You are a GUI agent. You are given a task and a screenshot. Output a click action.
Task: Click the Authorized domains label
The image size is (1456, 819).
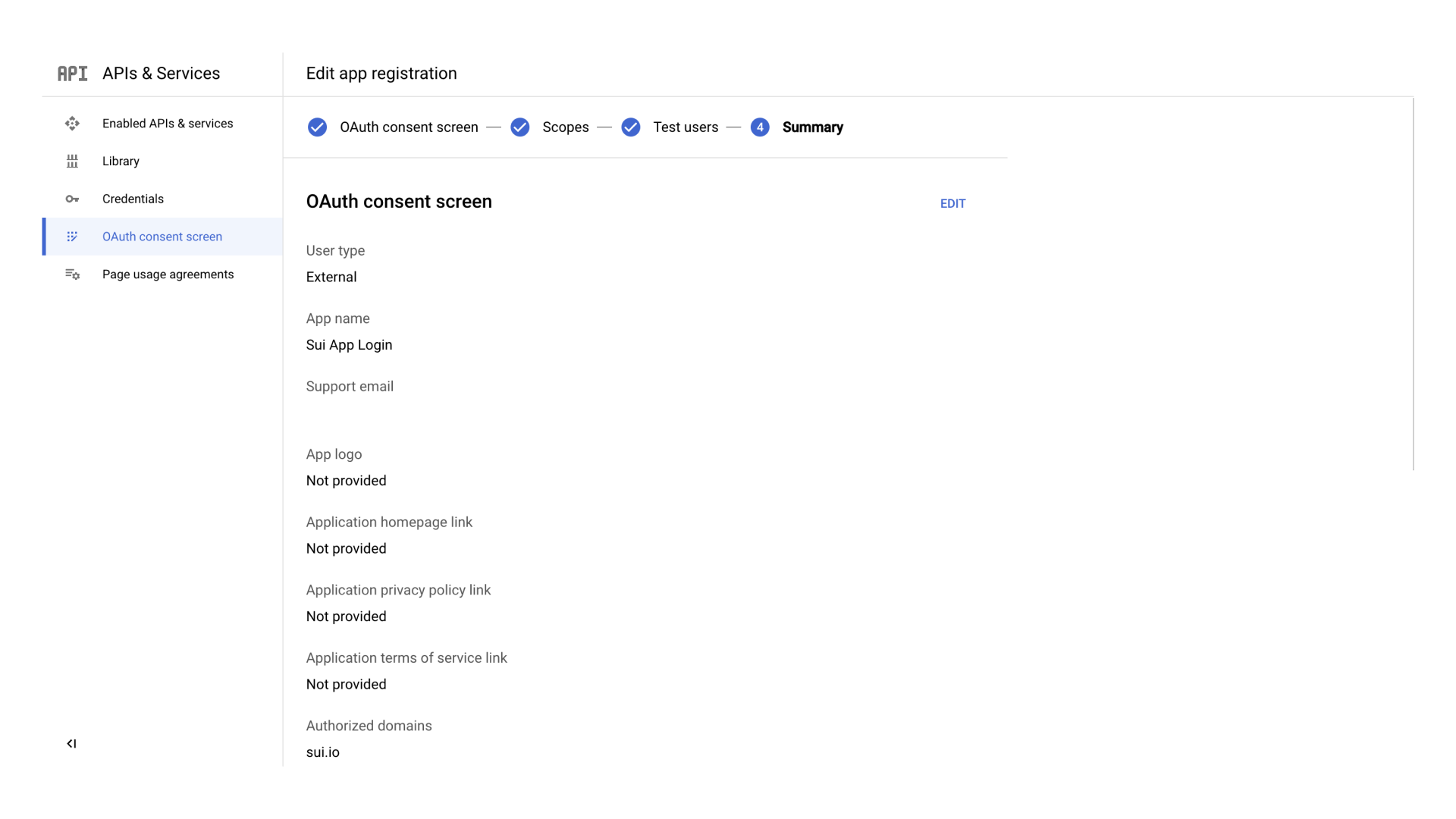369,726
